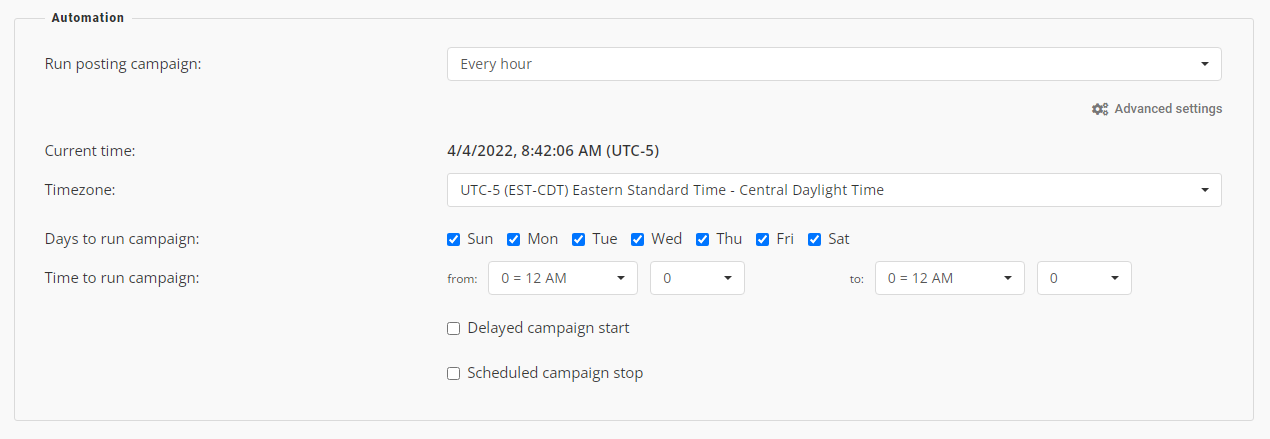This screenshot has height=439, width=1270.
Task: Open the Advanced settings link
Action: [1167, 109]
